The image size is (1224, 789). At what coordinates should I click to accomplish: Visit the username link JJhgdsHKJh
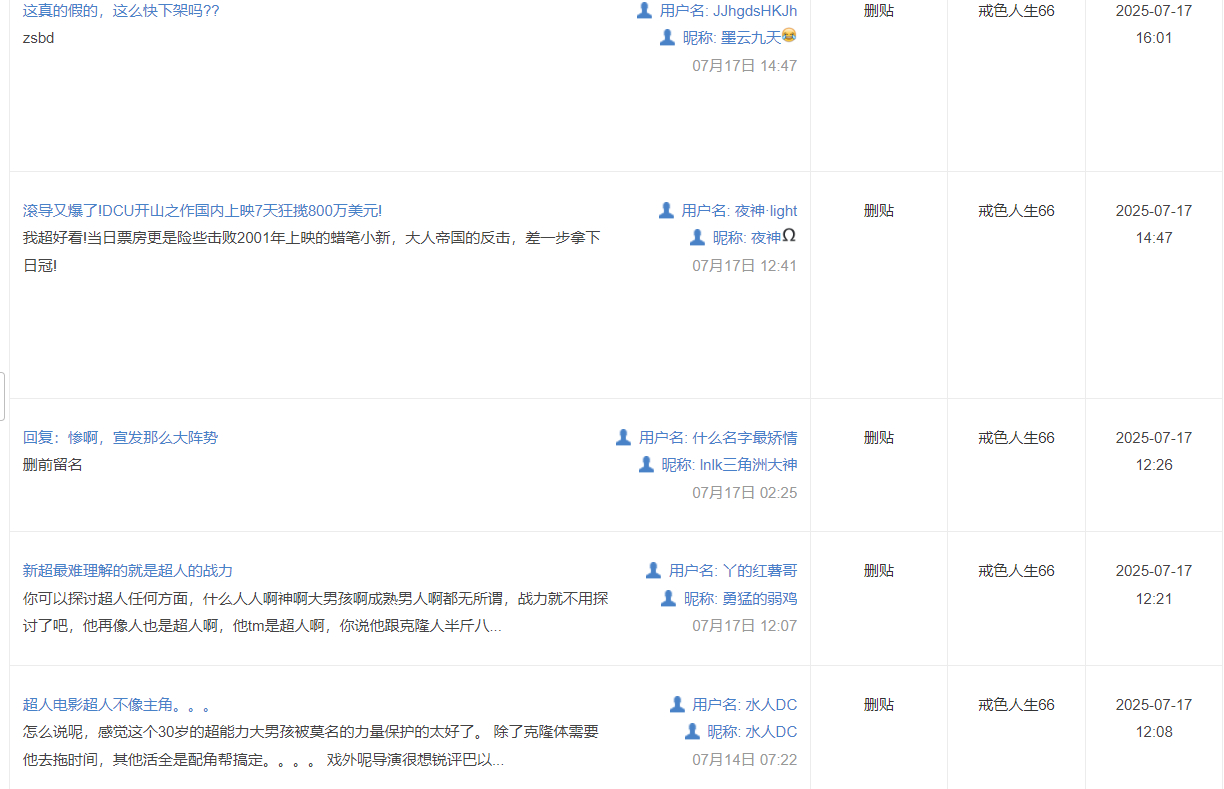coord(754,11)
